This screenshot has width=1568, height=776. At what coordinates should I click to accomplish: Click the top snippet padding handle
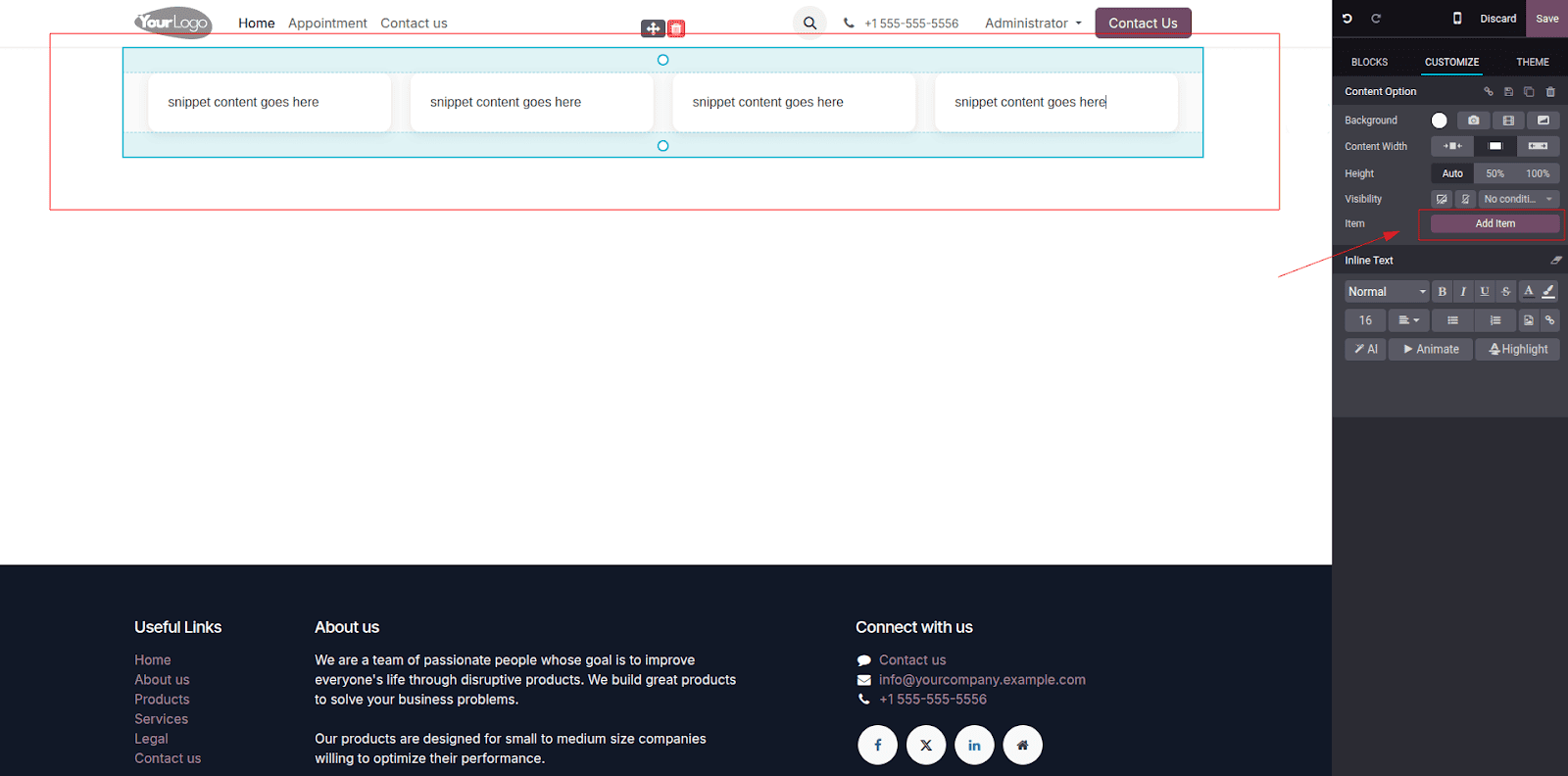pyautogui.click(x=662, y=60)
